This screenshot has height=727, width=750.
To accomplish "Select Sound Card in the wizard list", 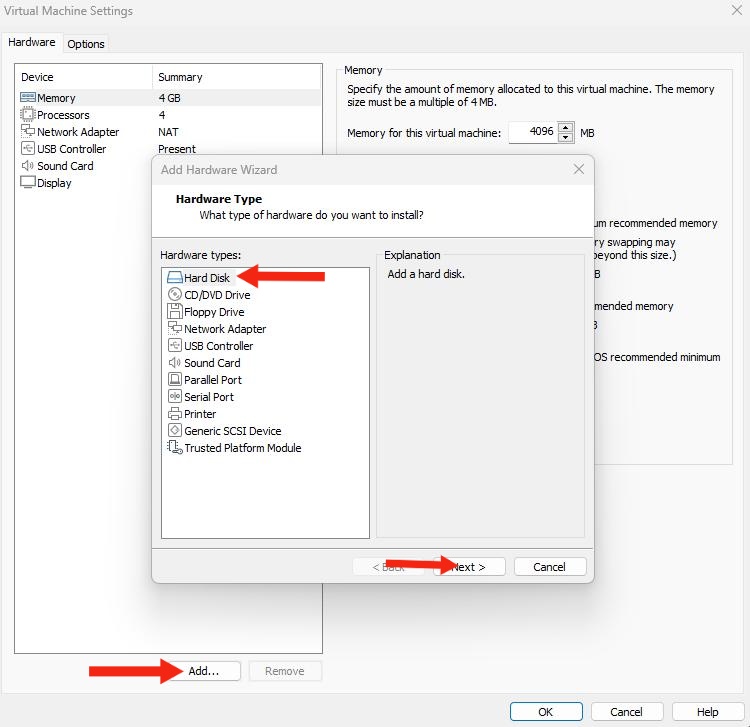I will pos(211,363).
